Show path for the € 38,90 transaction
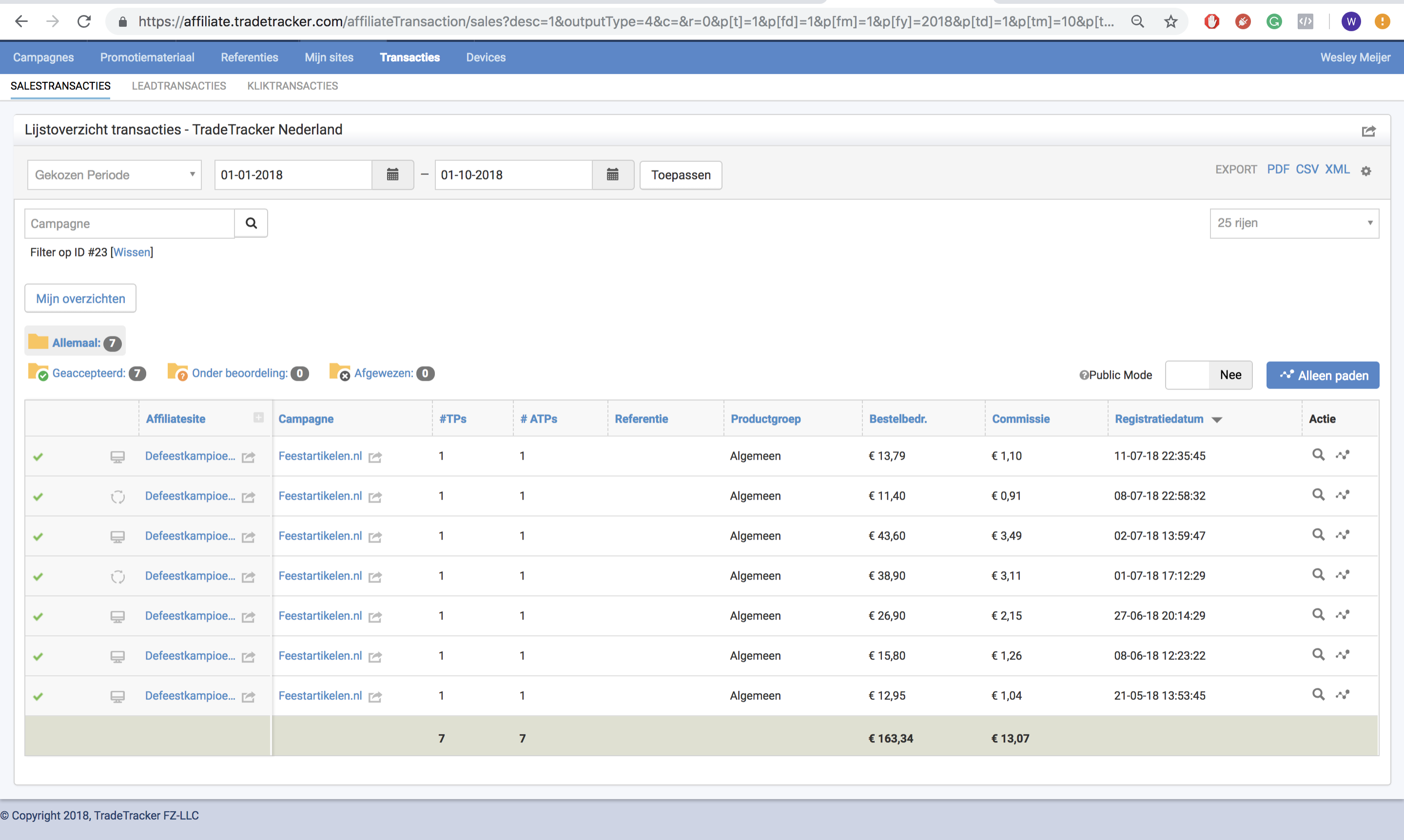The width and height of the screenshot is (1404, 840). coord(1342,574)
